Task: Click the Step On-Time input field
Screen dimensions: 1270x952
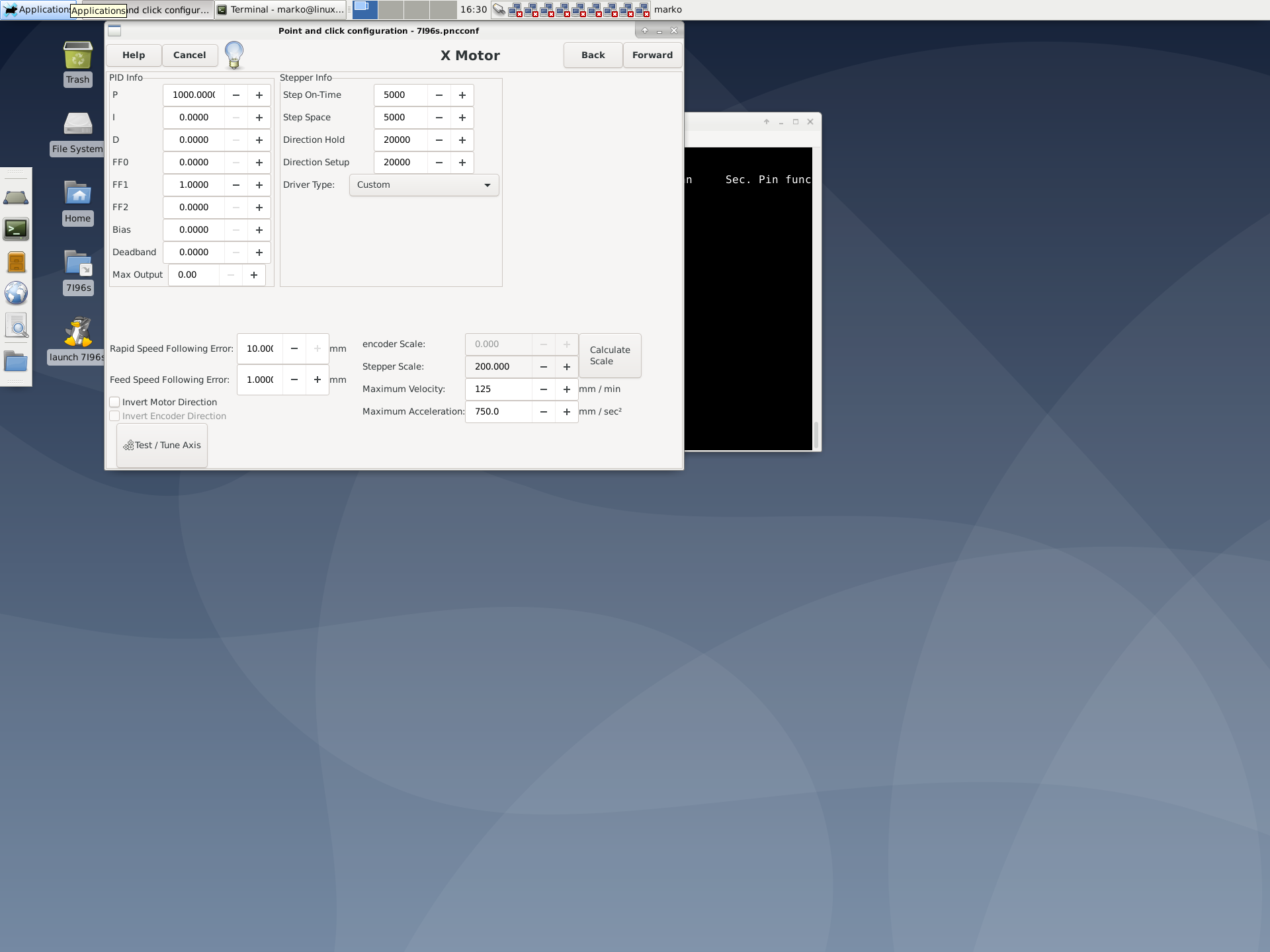Action: tap(401, 95)
